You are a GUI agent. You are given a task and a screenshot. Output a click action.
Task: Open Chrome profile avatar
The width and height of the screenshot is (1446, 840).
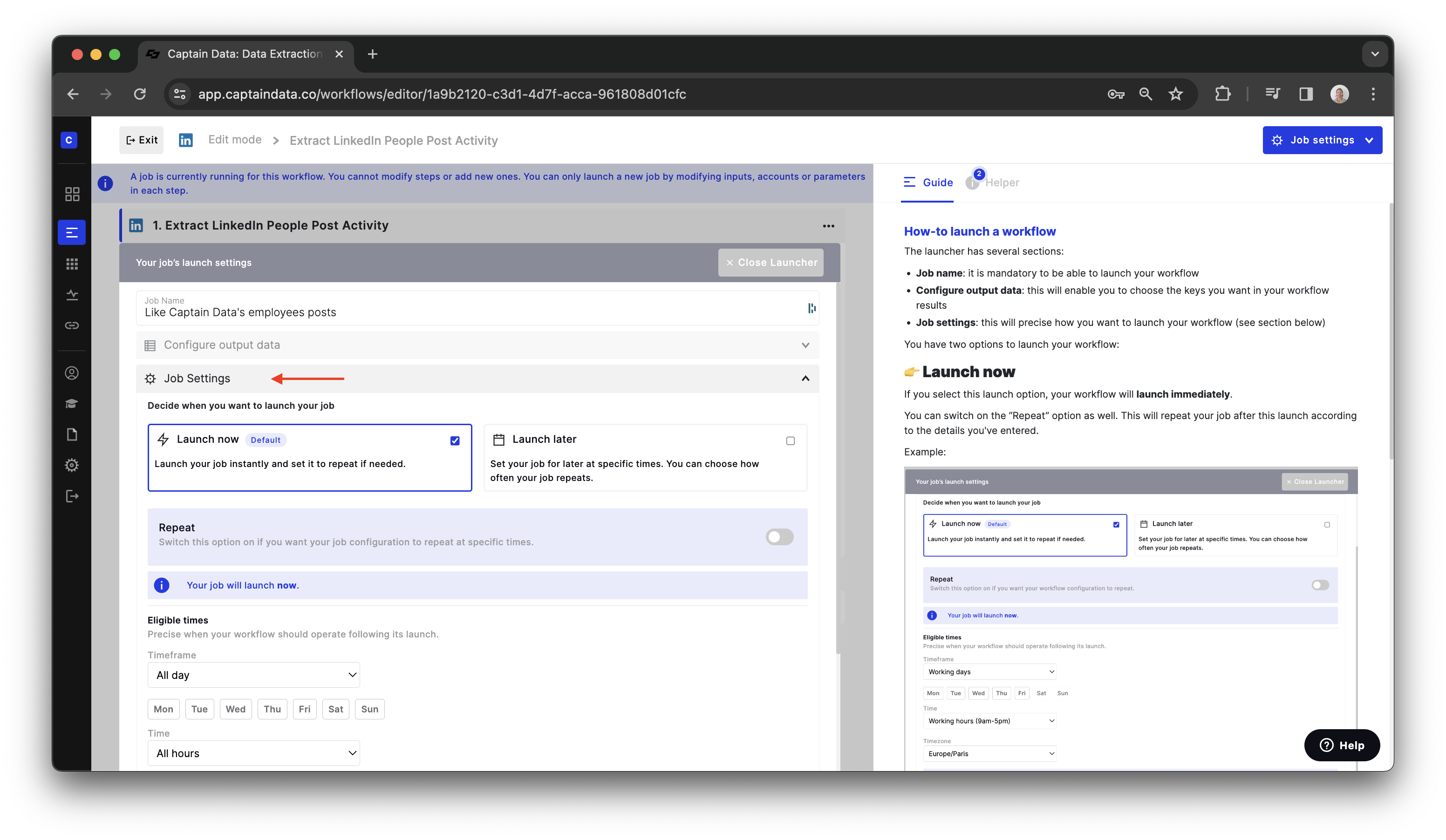pyautogui.click(x=1339, y=94)
